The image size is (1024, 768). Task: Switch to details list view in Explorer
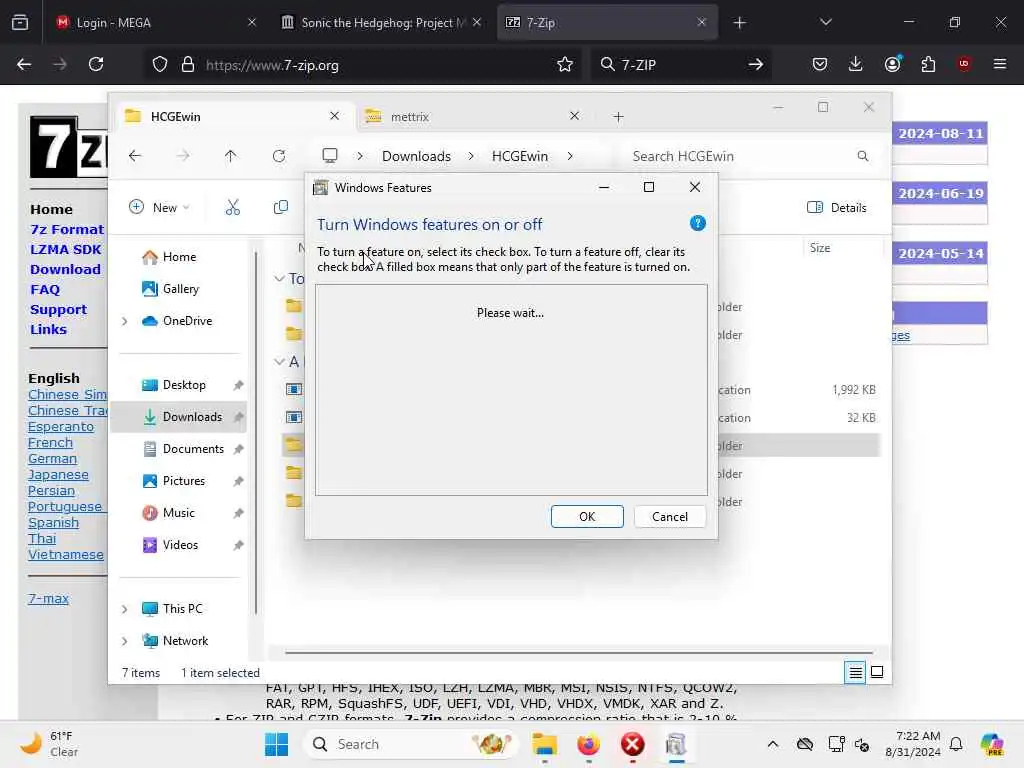coord(855,672)
